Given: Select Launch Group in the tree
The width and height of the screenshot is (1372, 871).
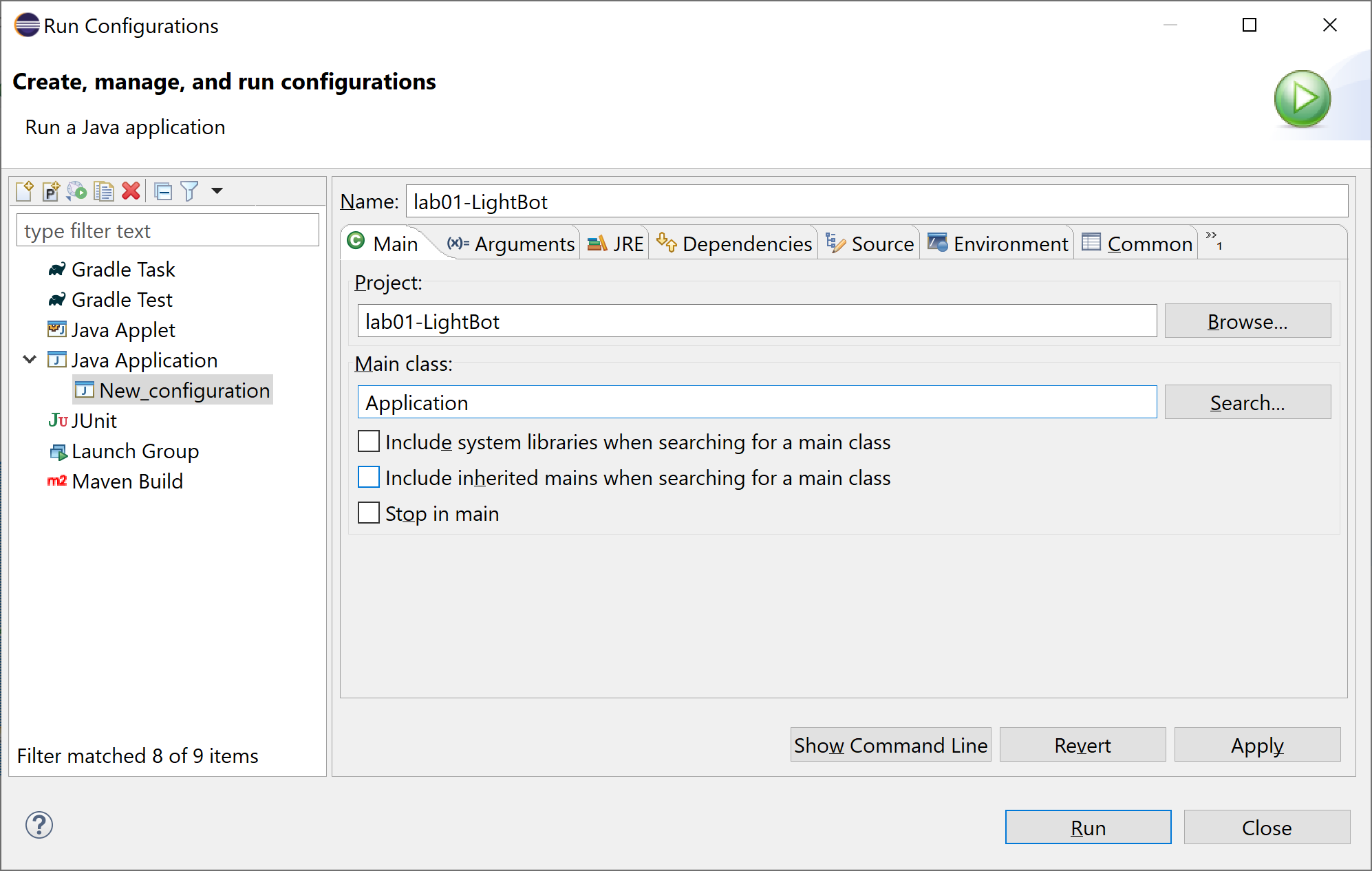Looking at the screenshot, I should 136,451.
